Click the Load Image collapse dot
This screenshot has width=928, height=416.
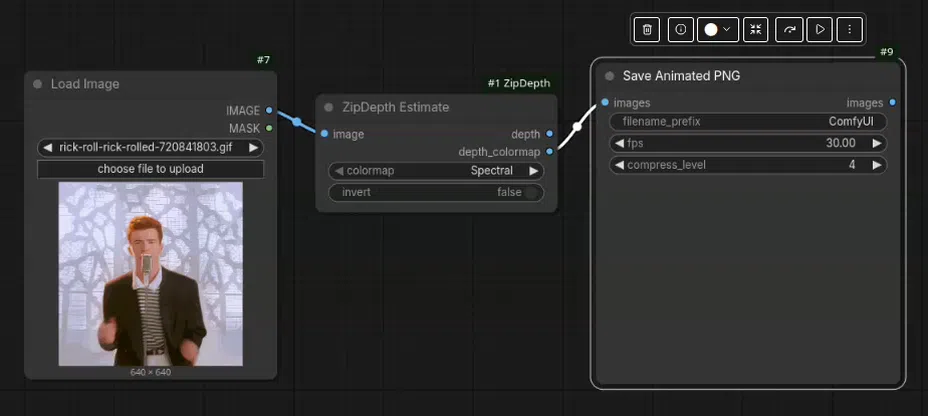(x=38, y=84)
